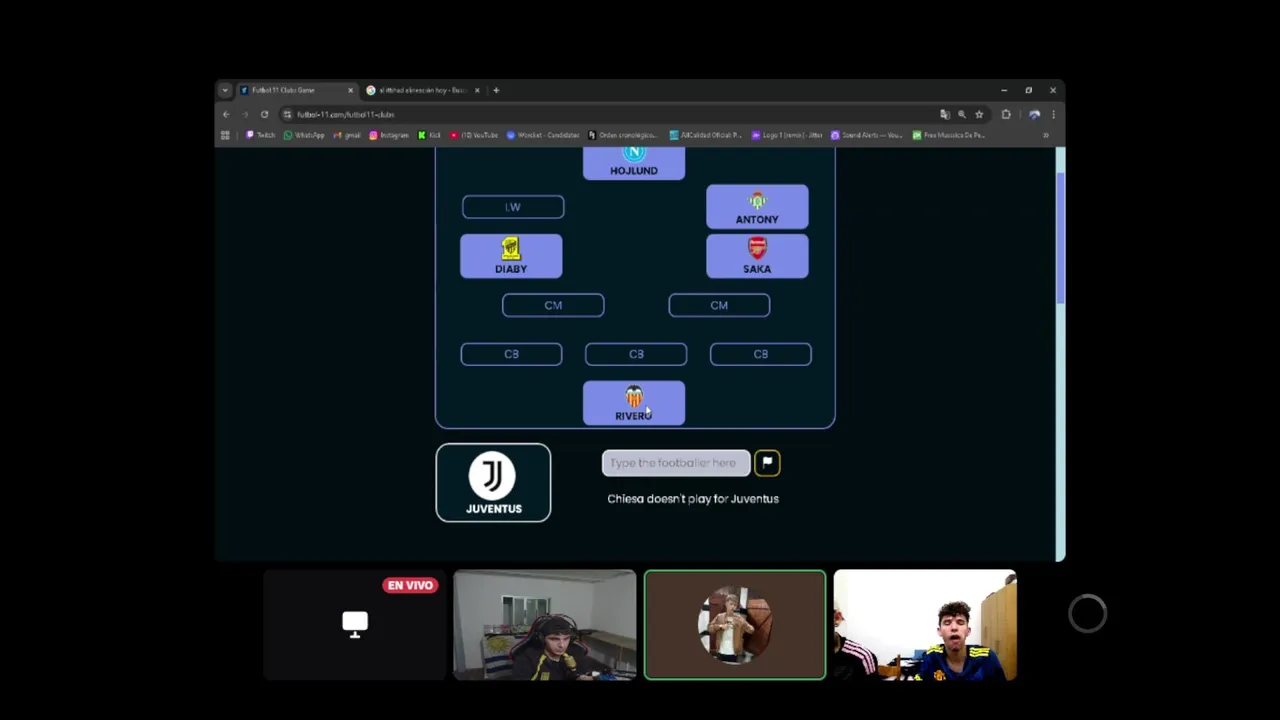
Task: Bookmark this page with the star icon
Action: tap(979, 114)
